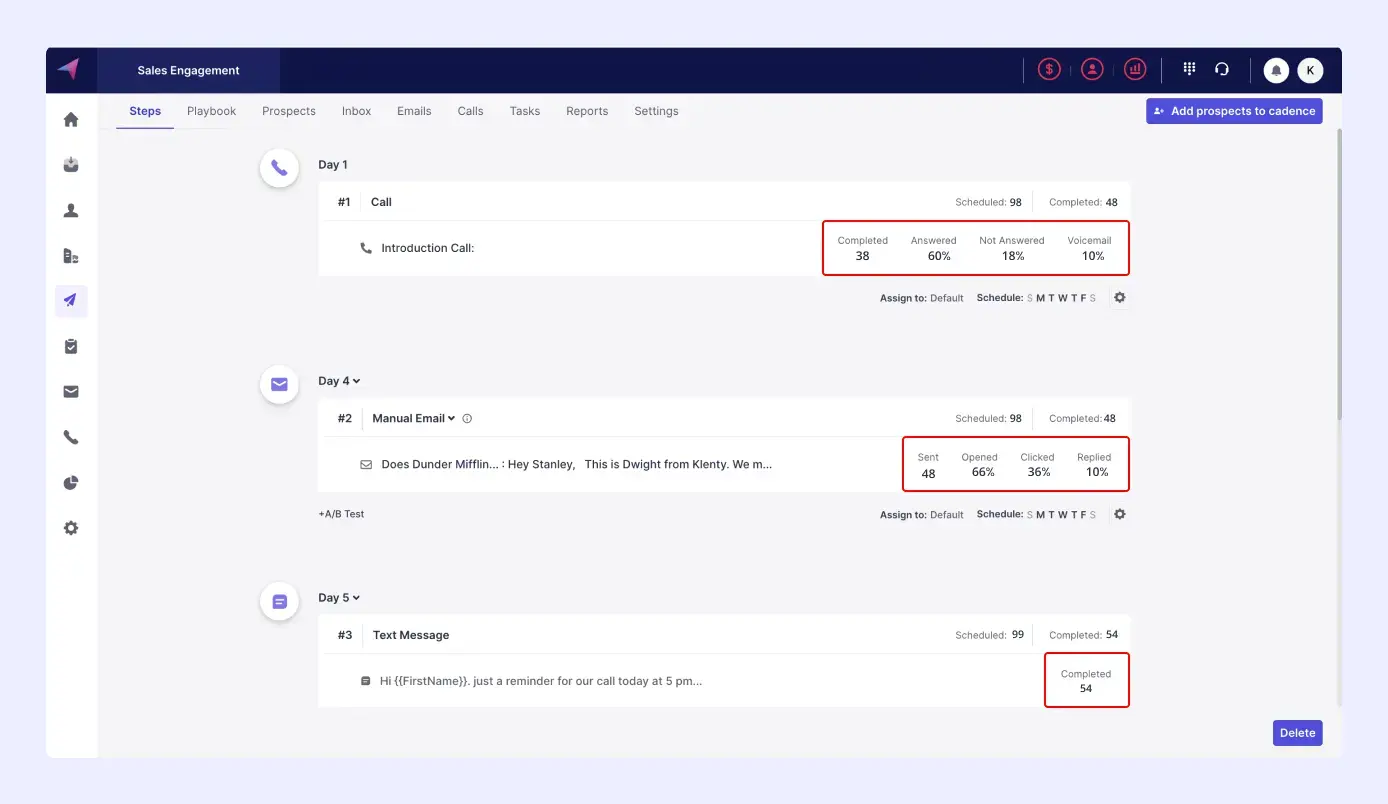
Task: Open the dialpad grid icon
Action: 1189,69
